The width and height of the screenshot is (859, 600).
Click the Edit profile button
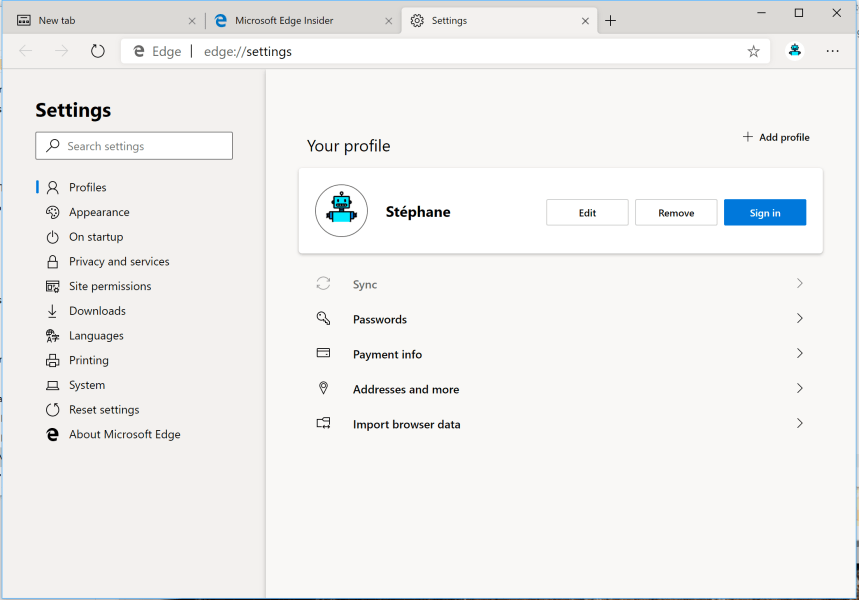(x=587, y=212)
